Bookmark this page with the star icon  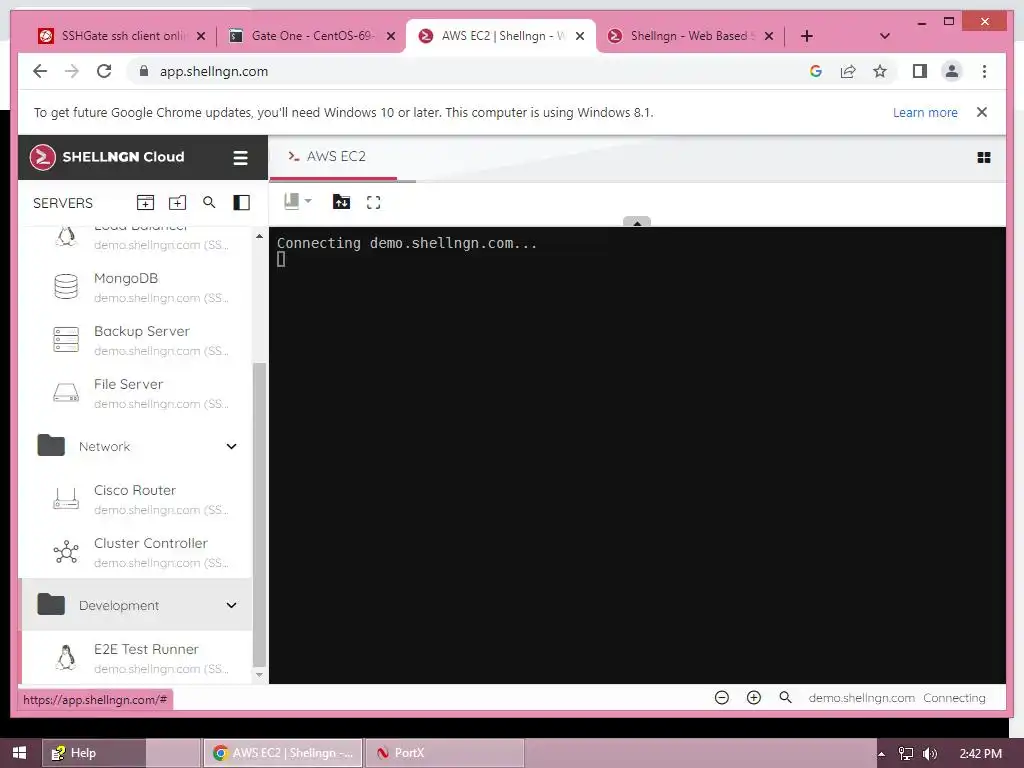[x=880, y=71]
